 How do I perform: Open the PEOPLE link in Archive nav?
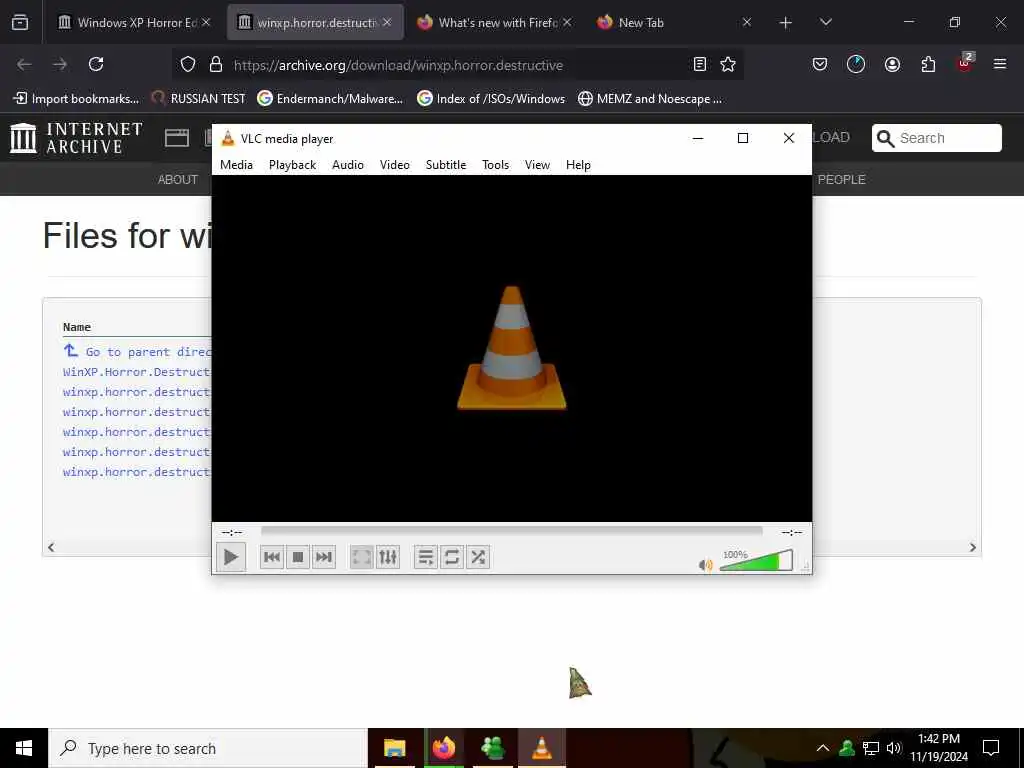tap(842, 180)
